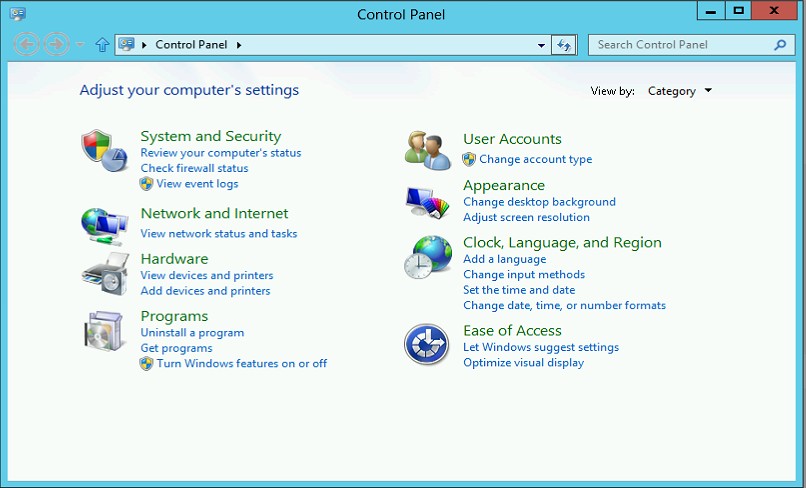806x488 pixels.
Task: Open View devices and printers
Action: click(207, 275)
